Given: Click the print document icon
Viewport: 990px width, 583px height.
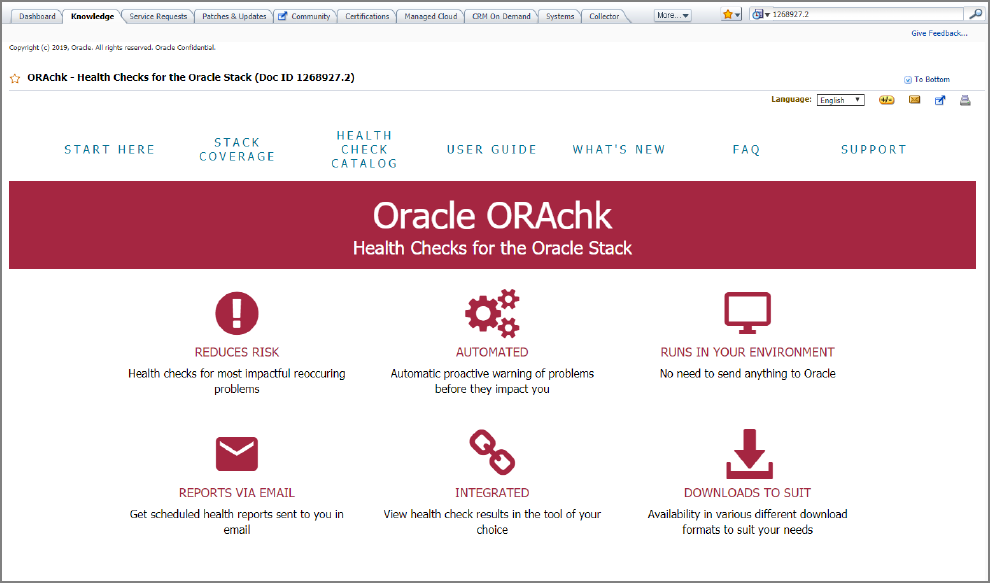Looking at the screenshot, I should click(965, 100).
